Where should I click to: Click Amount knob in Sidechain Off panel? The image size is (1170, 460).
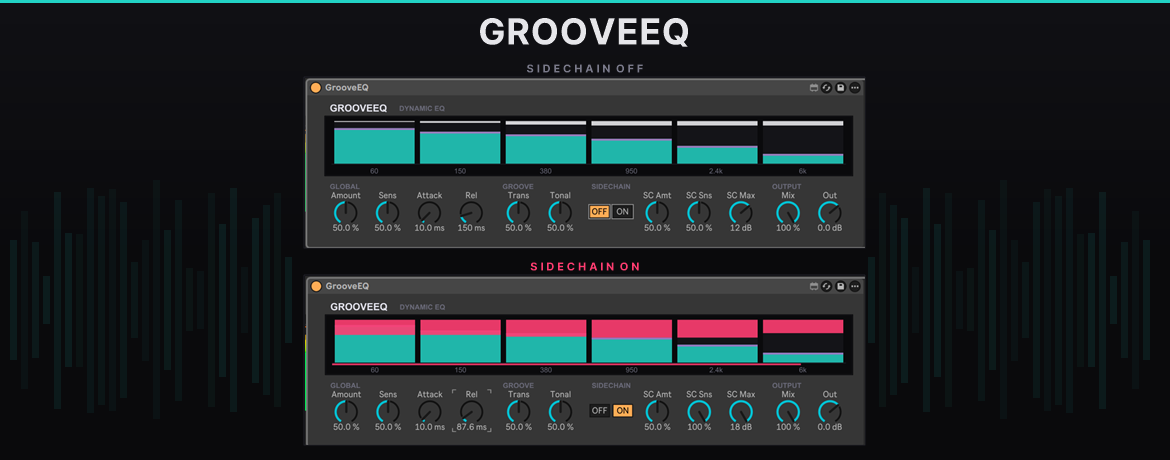pos(346,213)
